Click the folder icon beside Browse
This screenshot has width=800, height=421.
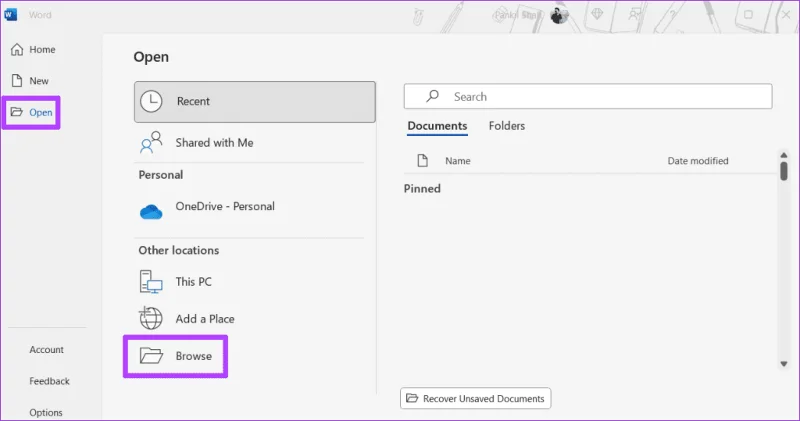(x=152, y=355)
